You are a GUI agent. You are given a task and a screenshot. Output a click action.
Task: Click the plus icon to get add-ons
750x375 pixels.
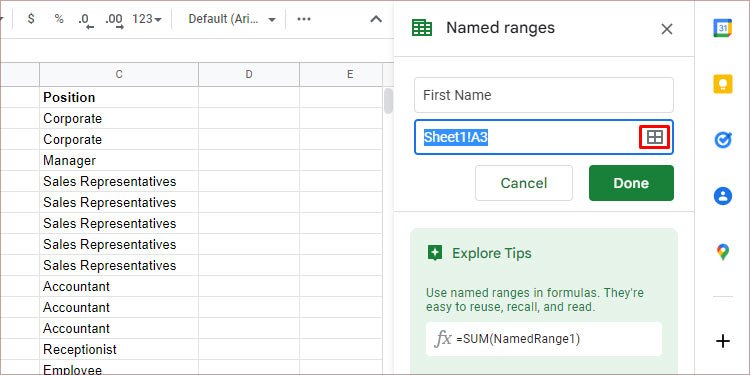pyautogui.click(x=723, y=341)
